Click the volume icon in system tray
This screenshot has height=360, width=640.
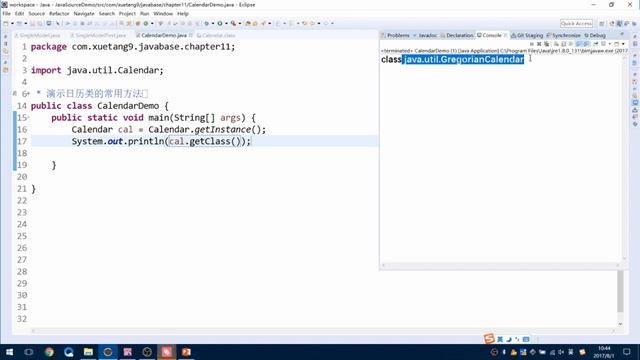click(x=561, y=352)
